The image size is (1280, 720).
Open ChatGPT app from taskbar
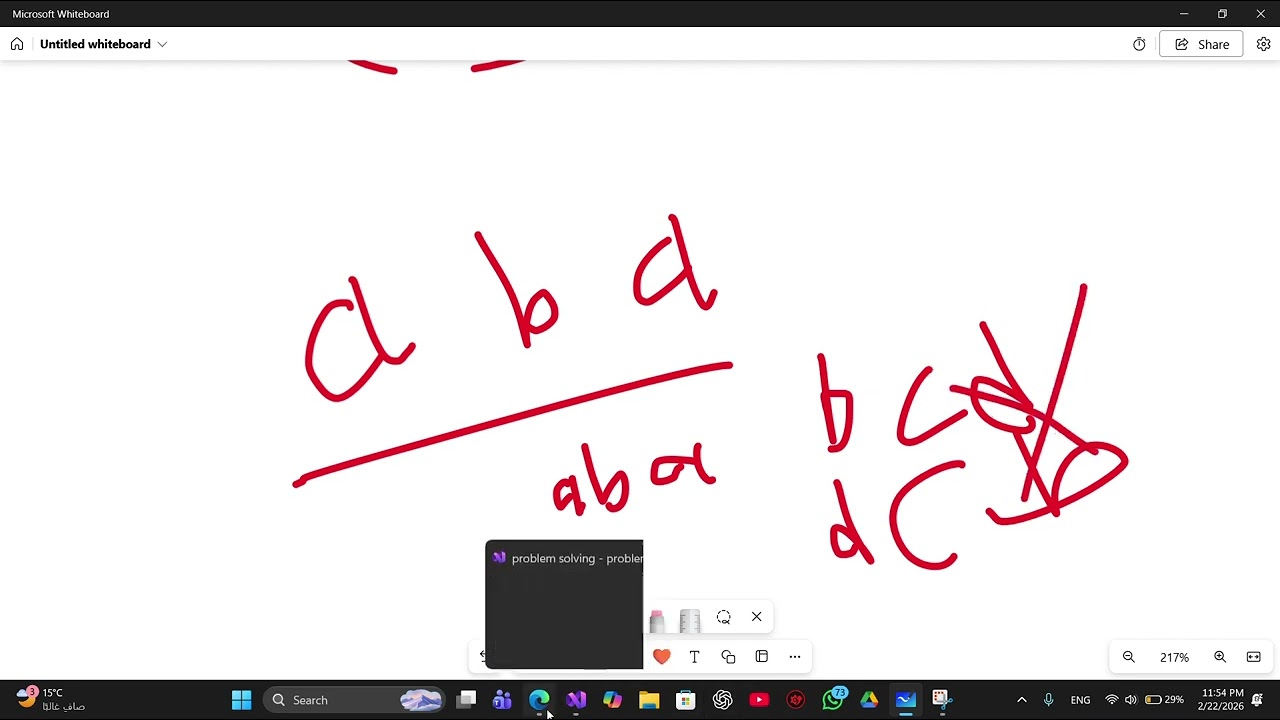[722, 700]
